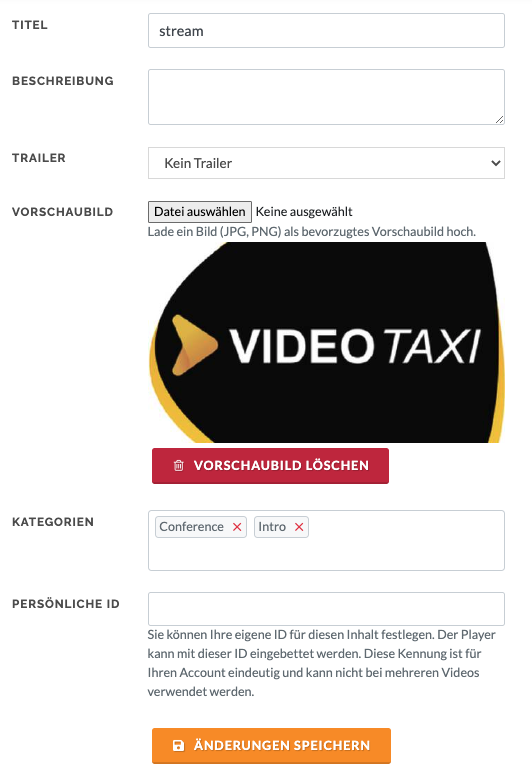Viewport: 532px width, 777px height.
Task: Click the Persönliche ID input field
Action: point(326,609)
